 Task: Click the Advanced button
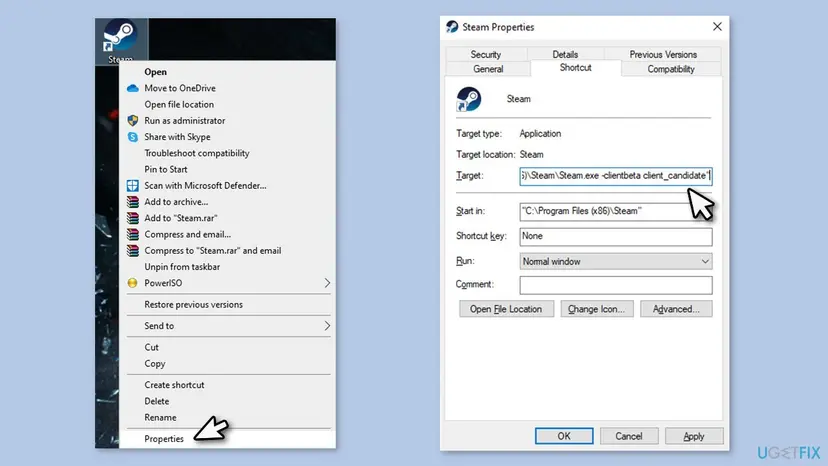coord(676,309)
